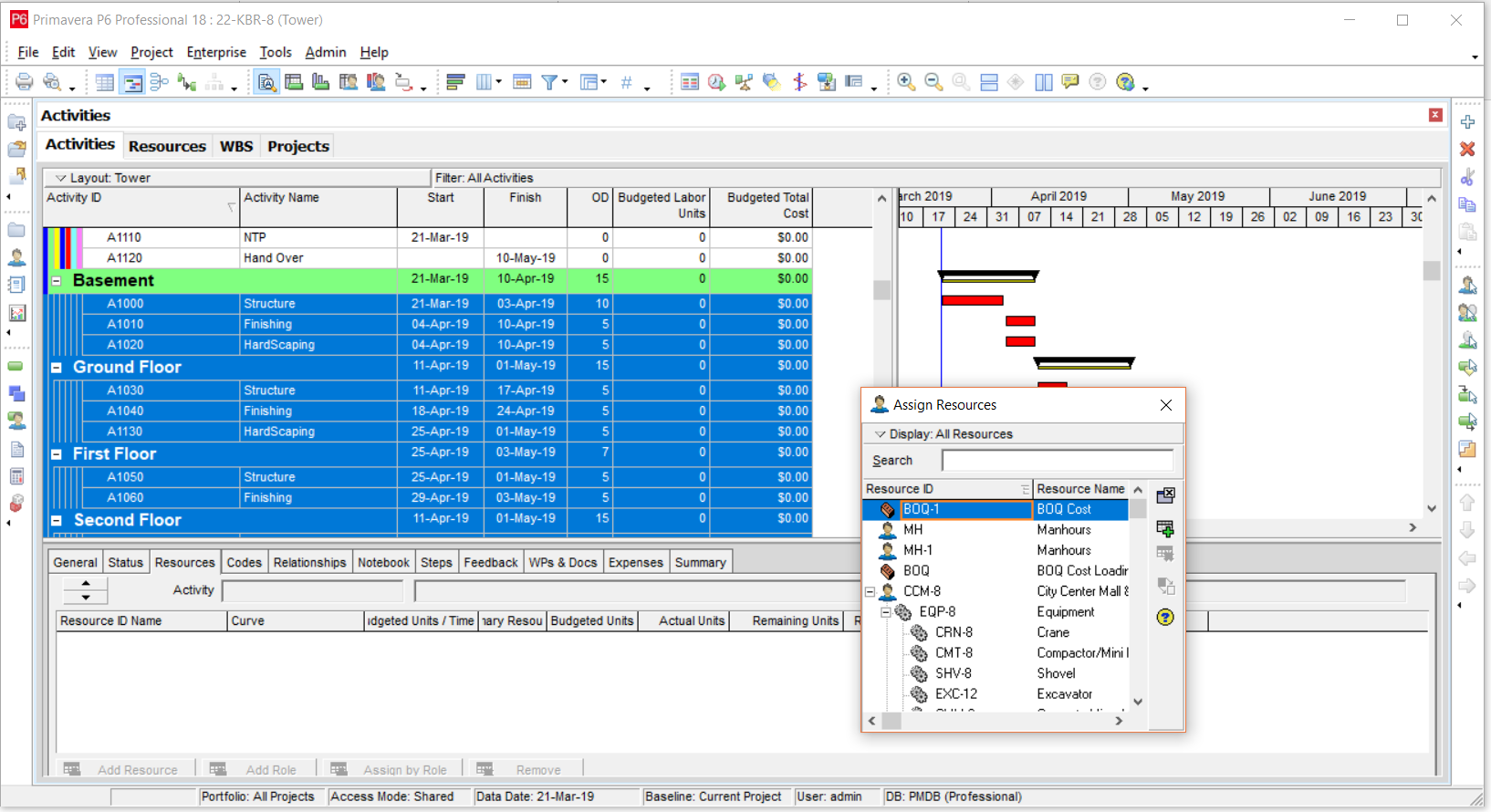Open the Relationships details tab
This screenshot has height=812, width=1491.
click(309, 562)
